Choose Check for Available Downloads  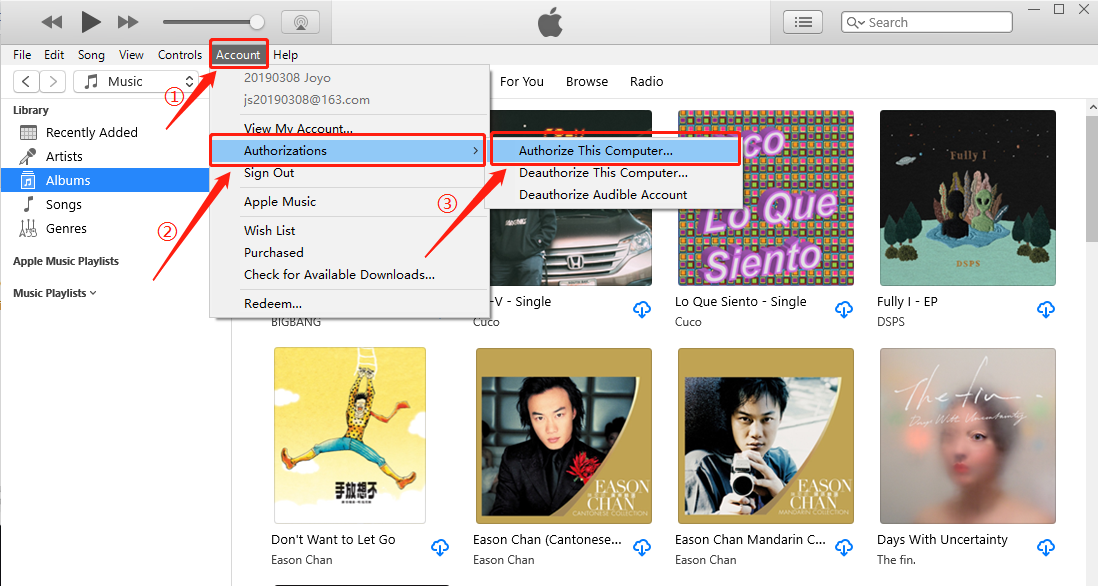(349, 274)
